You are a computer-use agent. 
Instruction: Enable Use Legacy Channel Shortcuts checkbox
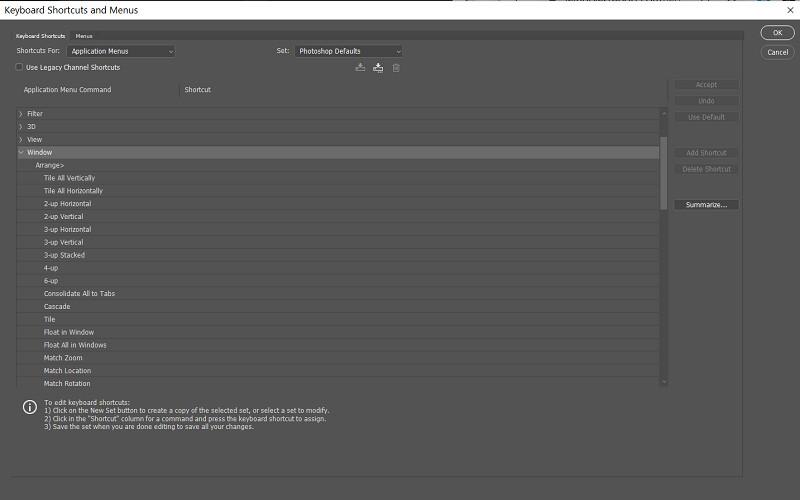tap(19, 67)
